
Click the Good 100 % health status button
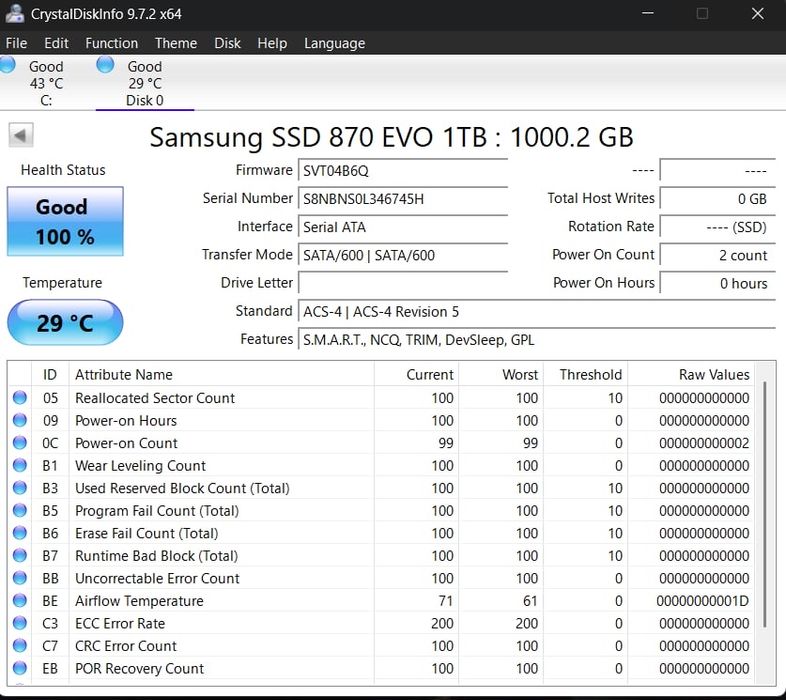point(65,221)
